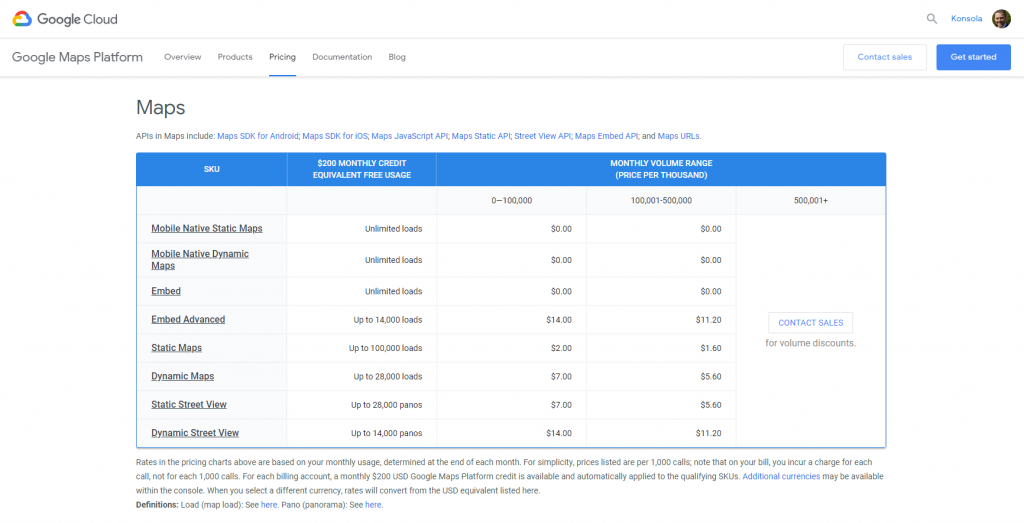This screenshot has width=1024, height=523.
Task: Open the Additional currencies link
Action: click(781, 476)
